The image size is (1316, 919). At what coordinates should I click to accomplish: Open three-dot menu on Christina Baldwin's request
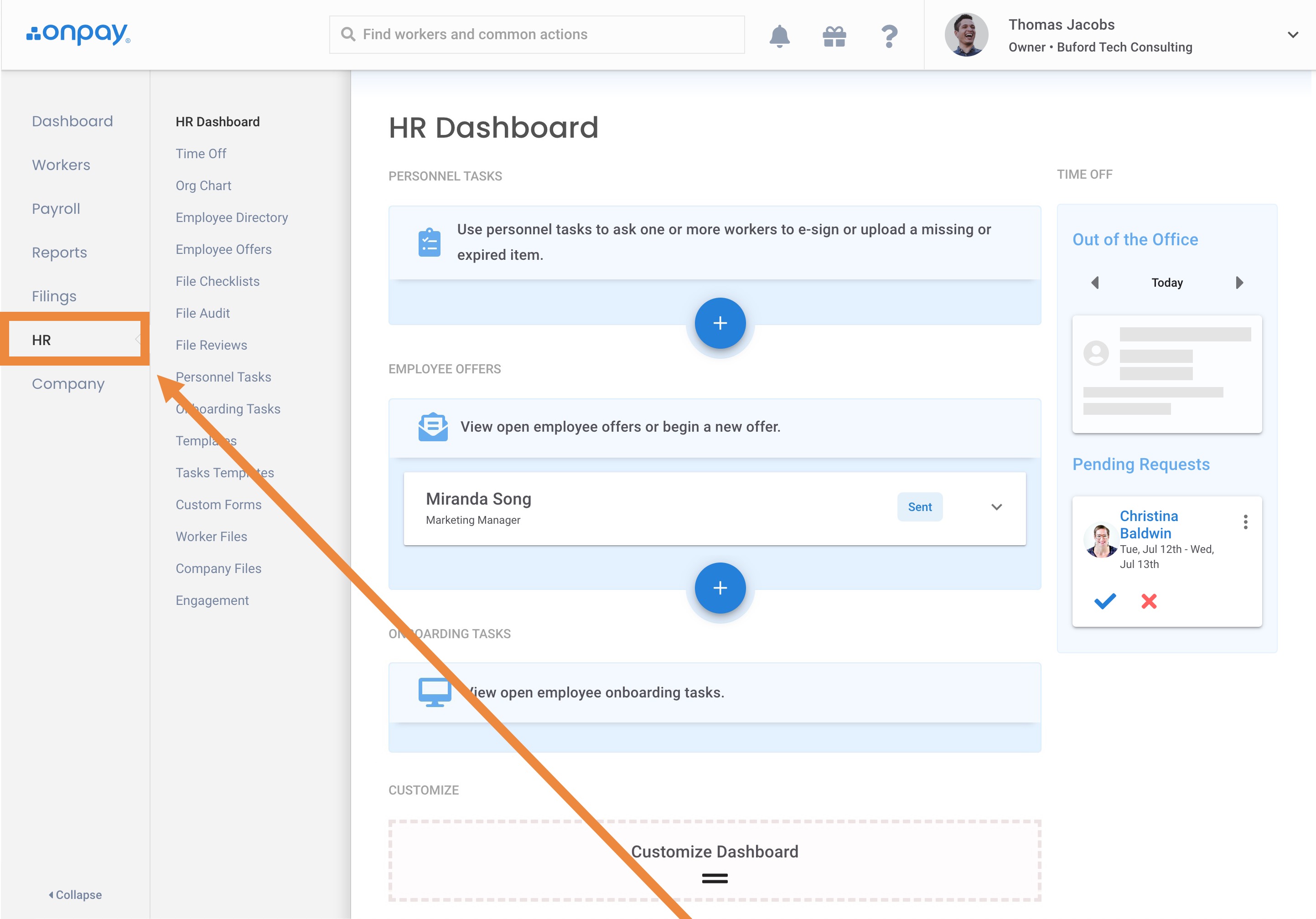1245,521
